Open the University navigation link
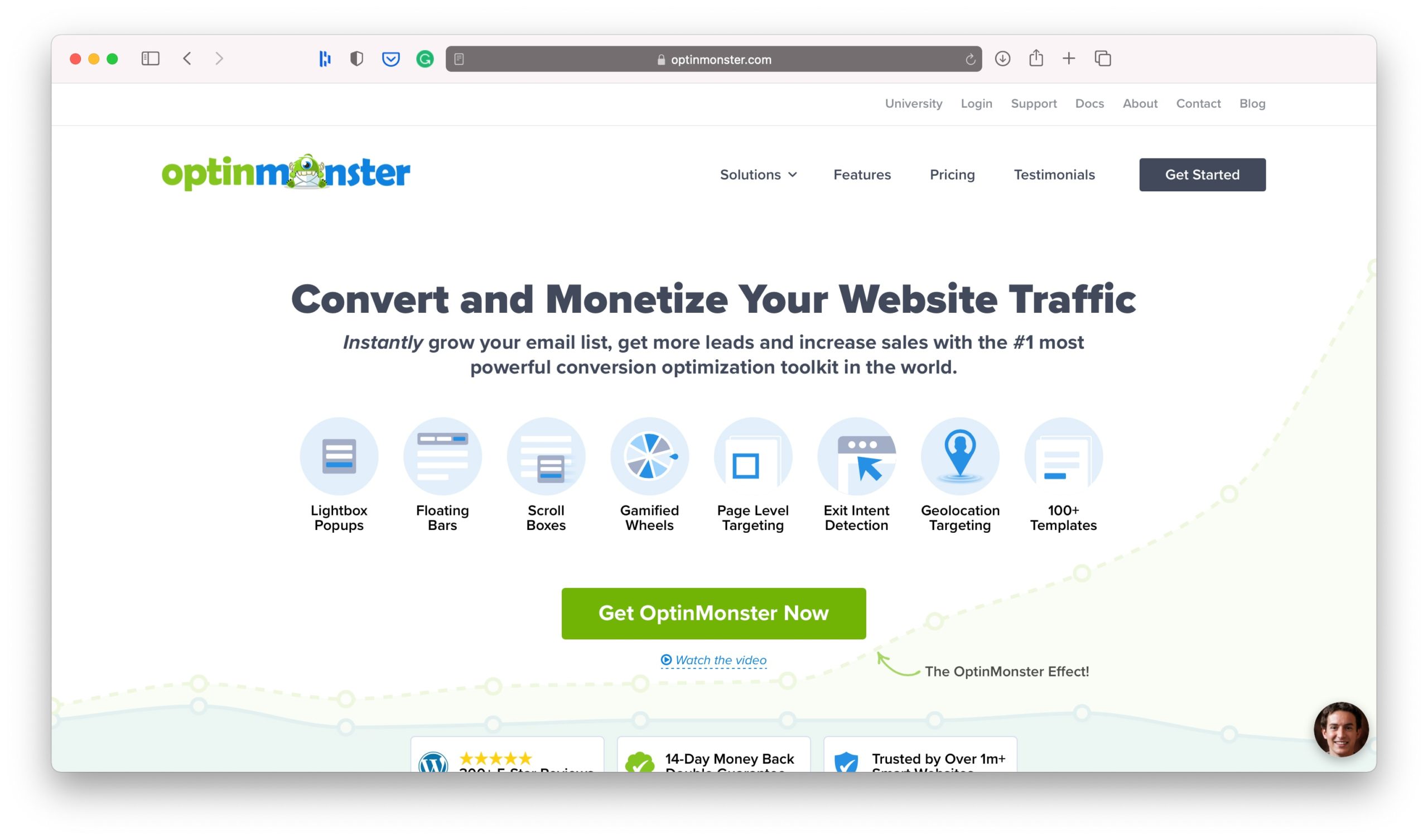 click(912, 103)
